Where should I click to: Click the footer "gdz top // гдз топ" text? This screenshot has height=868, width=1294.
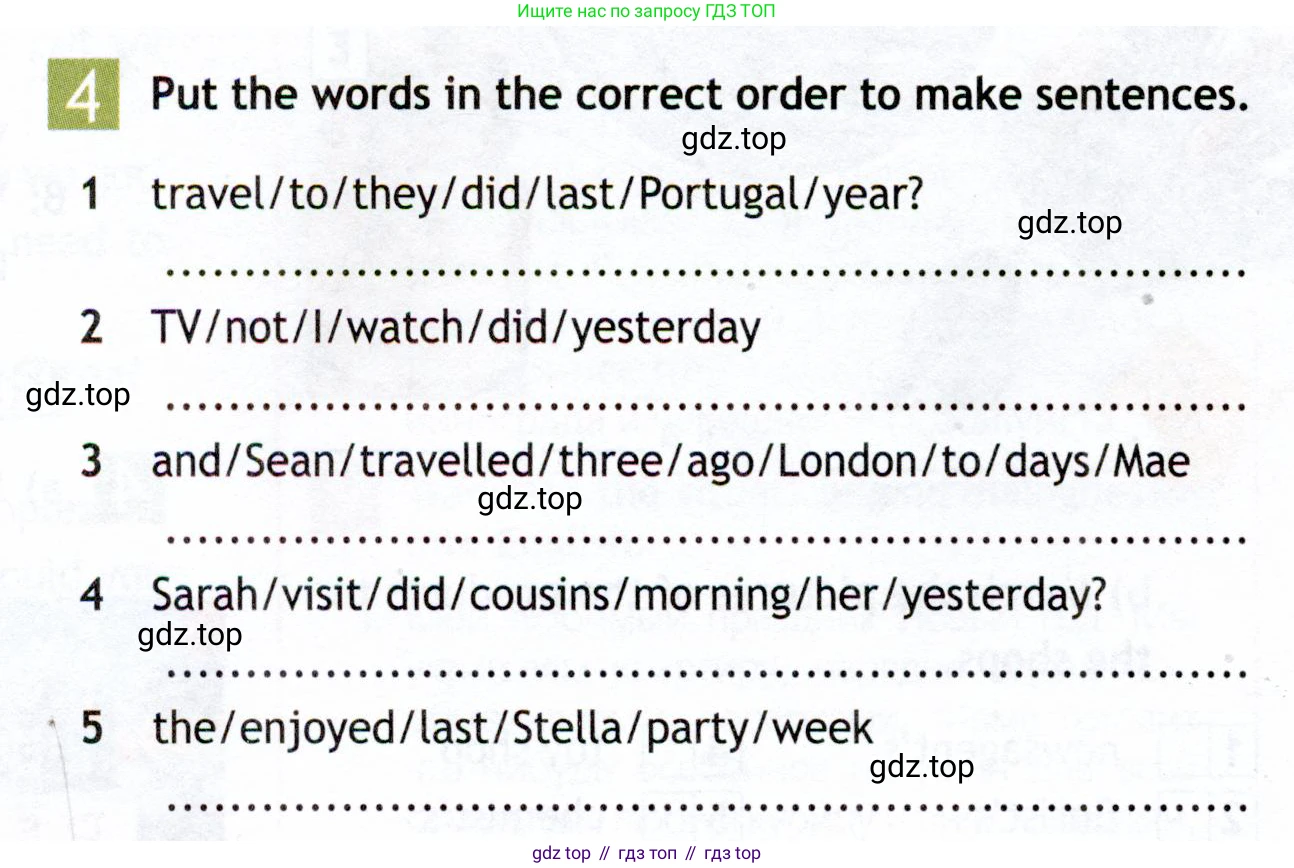pyautogui.click(x=647, y=853)
